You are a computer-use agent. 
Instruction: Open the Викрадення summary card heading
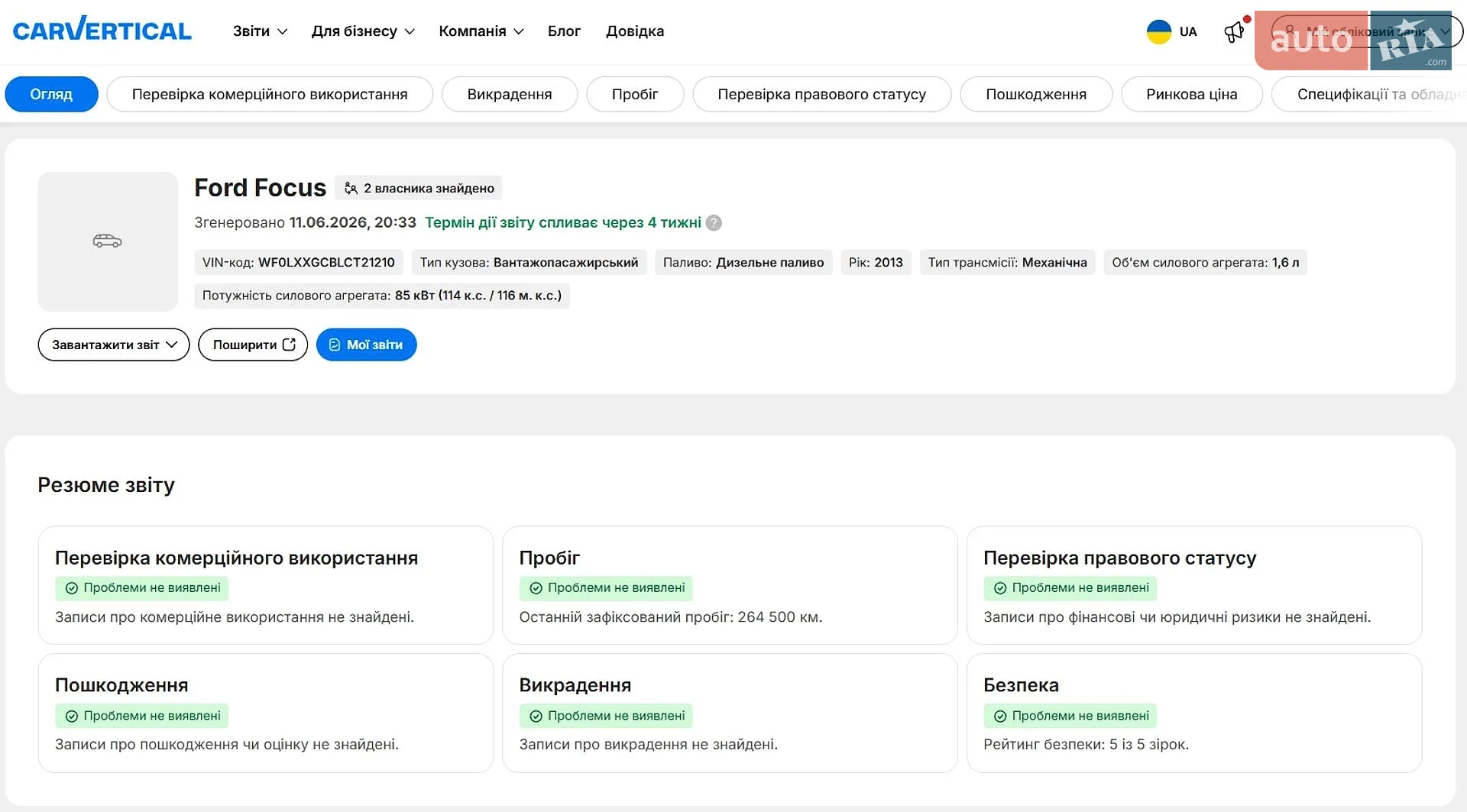click(x=575, y=685)
